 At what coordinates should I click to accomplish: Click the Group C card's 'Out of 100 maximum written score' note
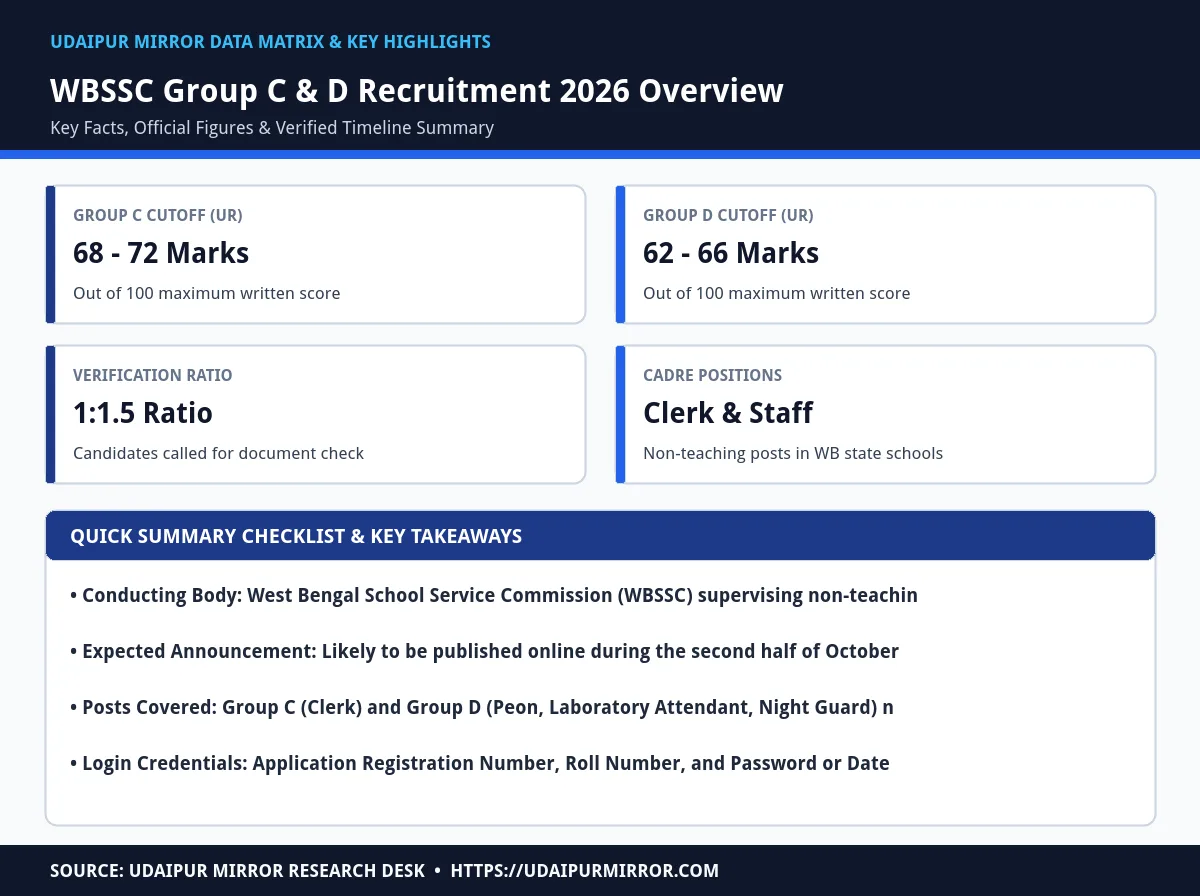click(207, 294)
